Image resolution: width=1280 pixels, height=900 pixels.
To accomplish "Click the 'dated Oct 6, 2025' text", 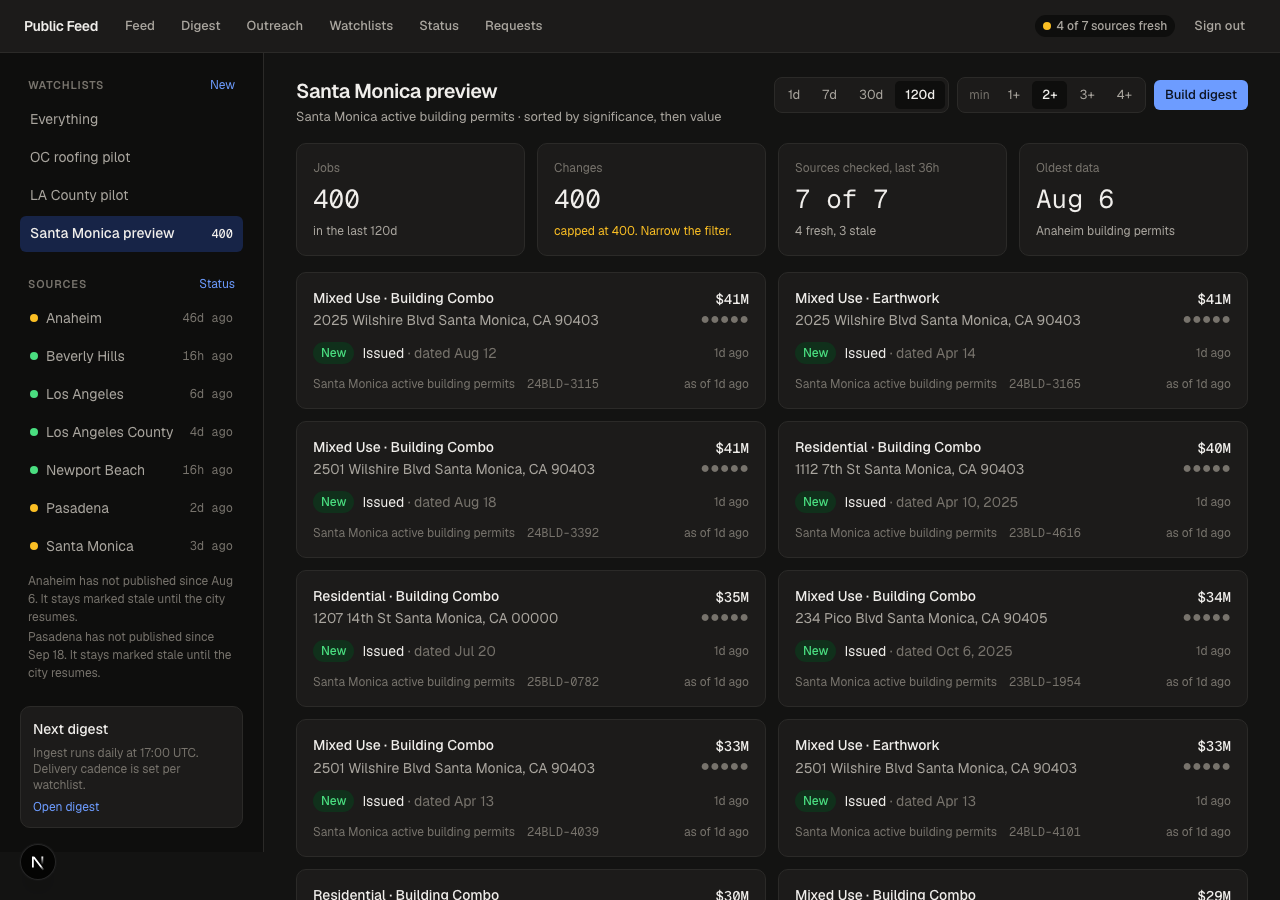I will [x=954, y=651].
